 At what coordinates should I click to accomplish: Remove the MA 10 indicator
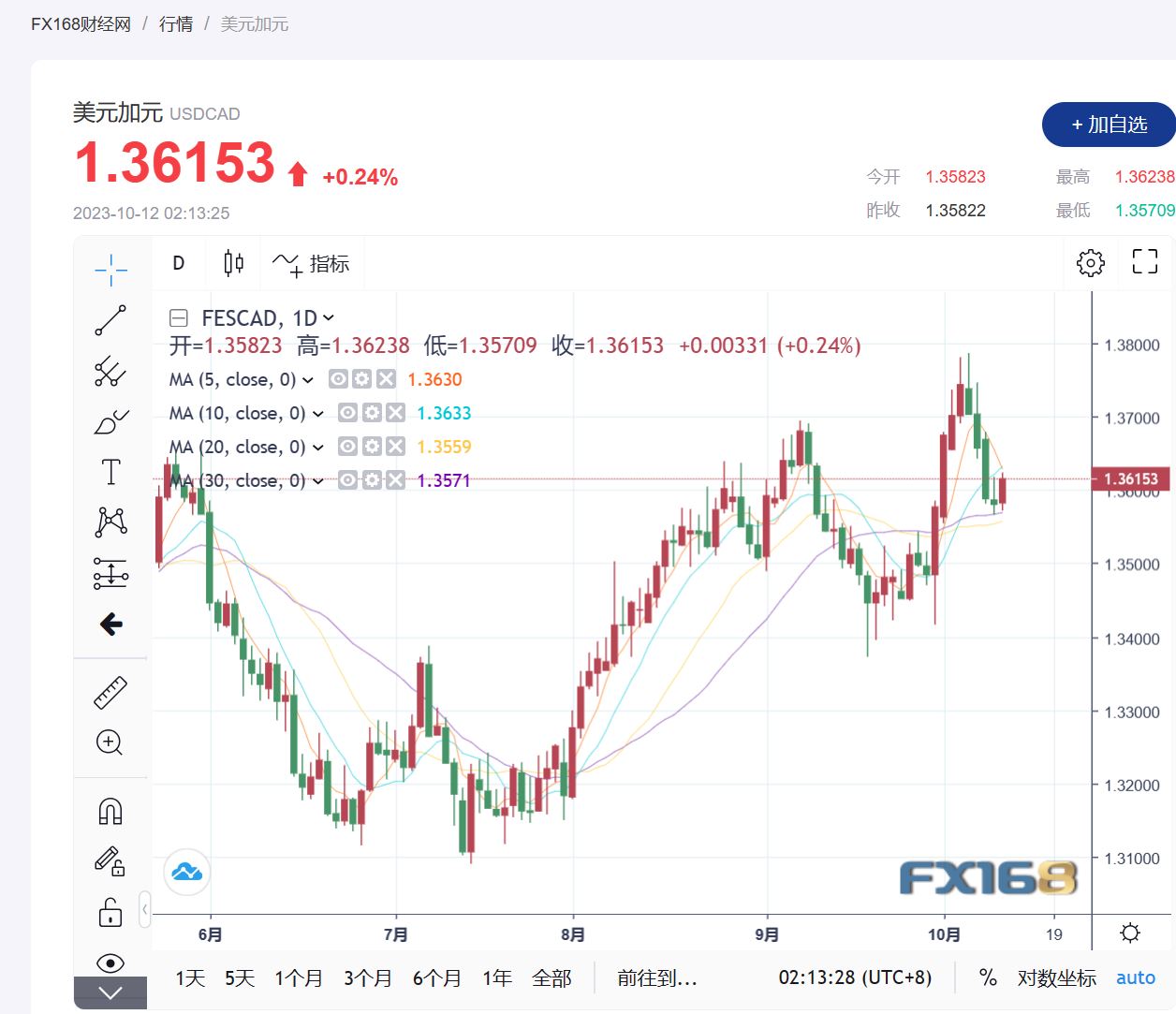point(395,413)
